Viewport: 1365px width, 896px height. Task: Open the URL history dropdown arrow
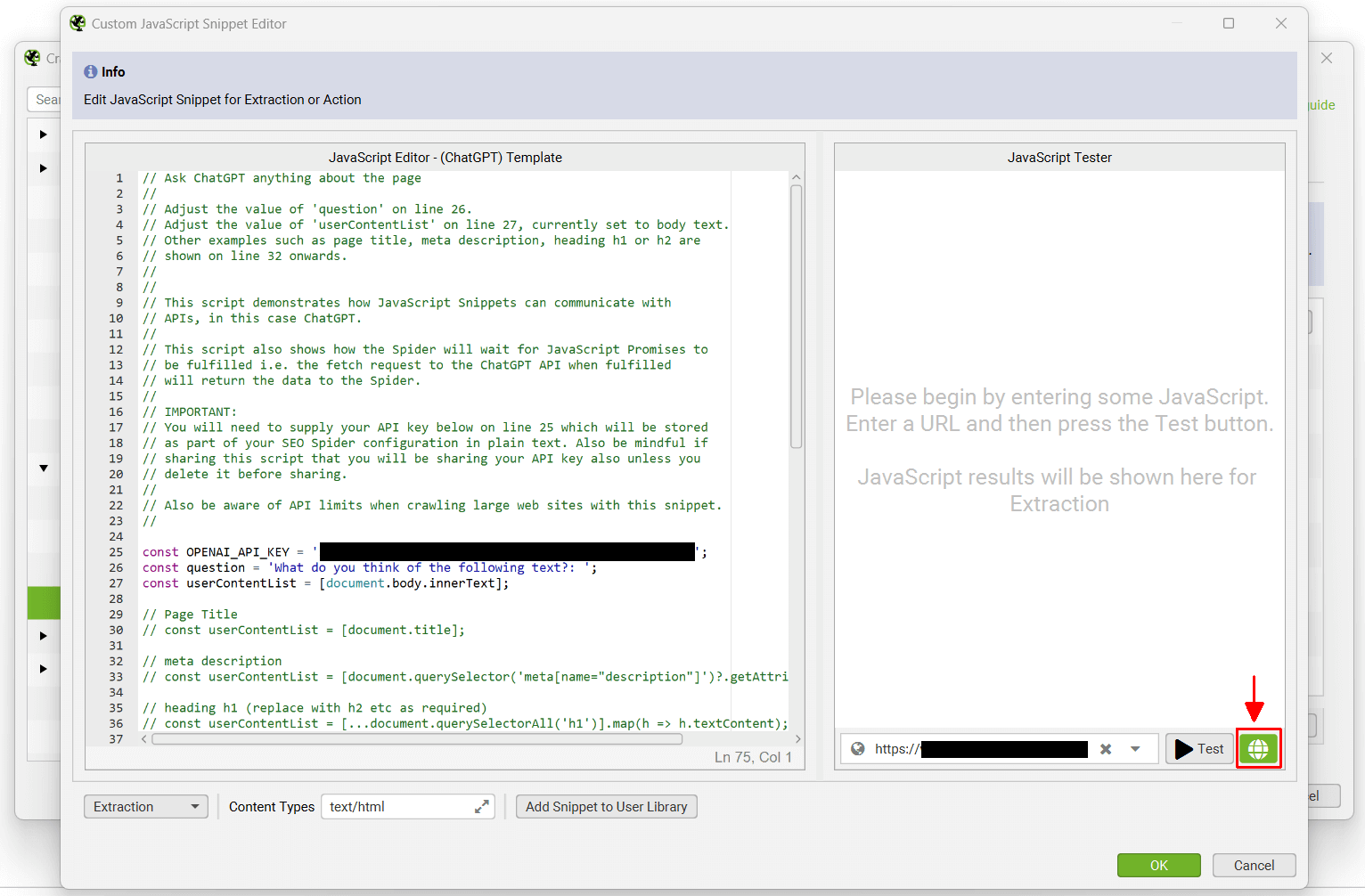coord(1135,749)
